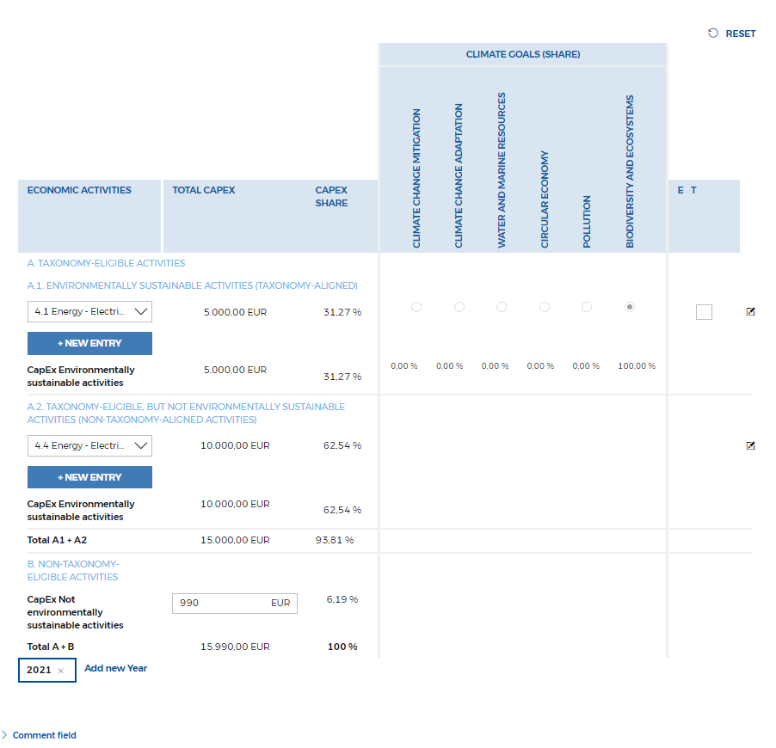Select Water and Marine Resources radio button
The image size is (776, 748).
point(501,307)
